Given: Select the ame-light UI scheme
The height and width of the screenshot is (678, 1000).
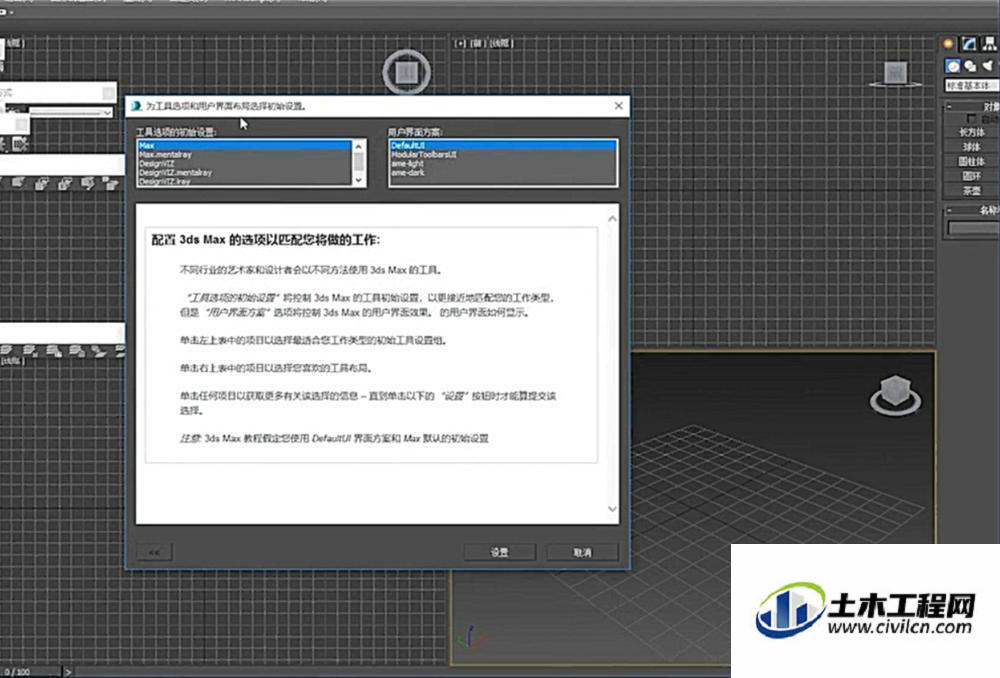Looking at the screenshot, I should pos(503,163).
